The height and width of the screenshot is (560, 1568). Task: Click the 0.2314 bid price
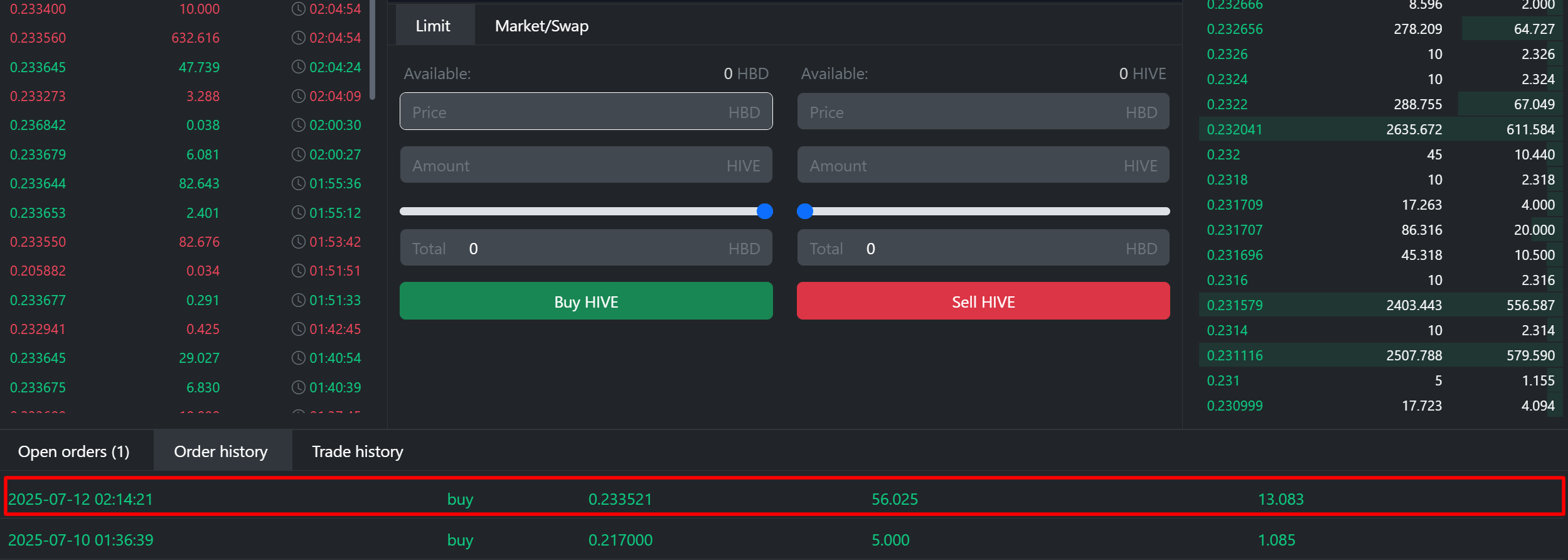[x=1227, y=330]
